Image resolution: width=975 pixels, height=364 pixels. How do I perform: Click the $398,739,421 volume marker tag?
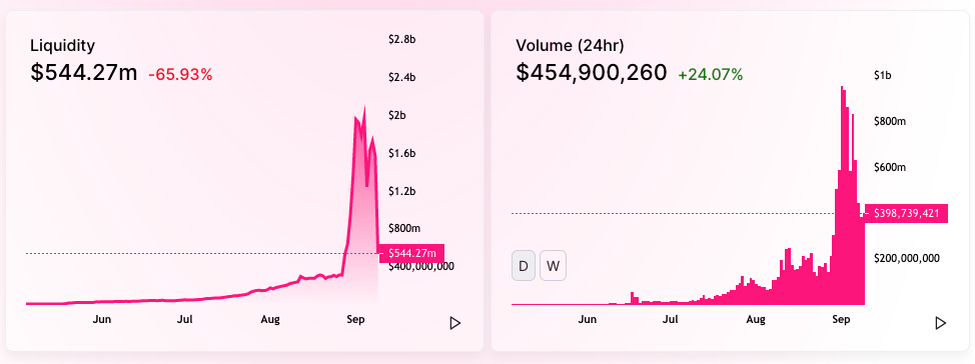(x=906, y=213)
